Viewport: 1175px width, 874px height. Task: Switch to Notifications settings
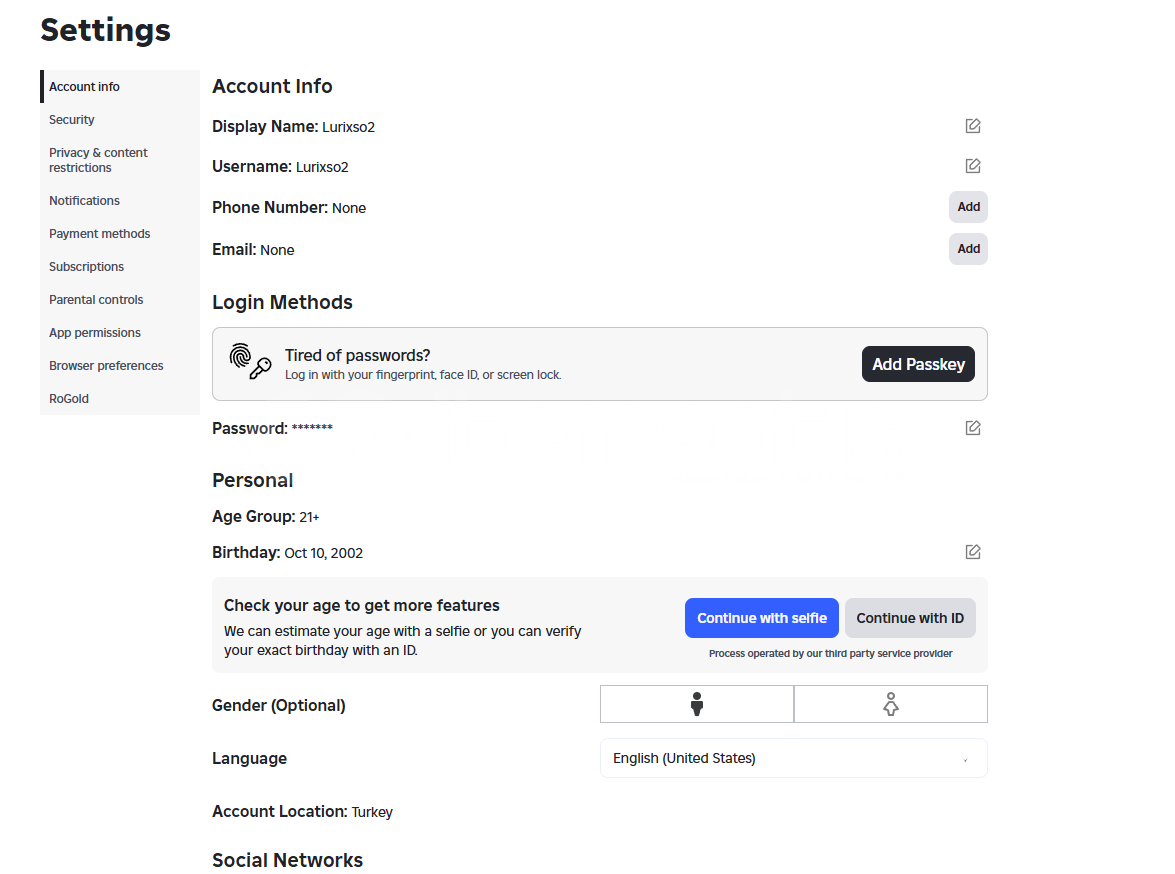[x=84, y=201]
